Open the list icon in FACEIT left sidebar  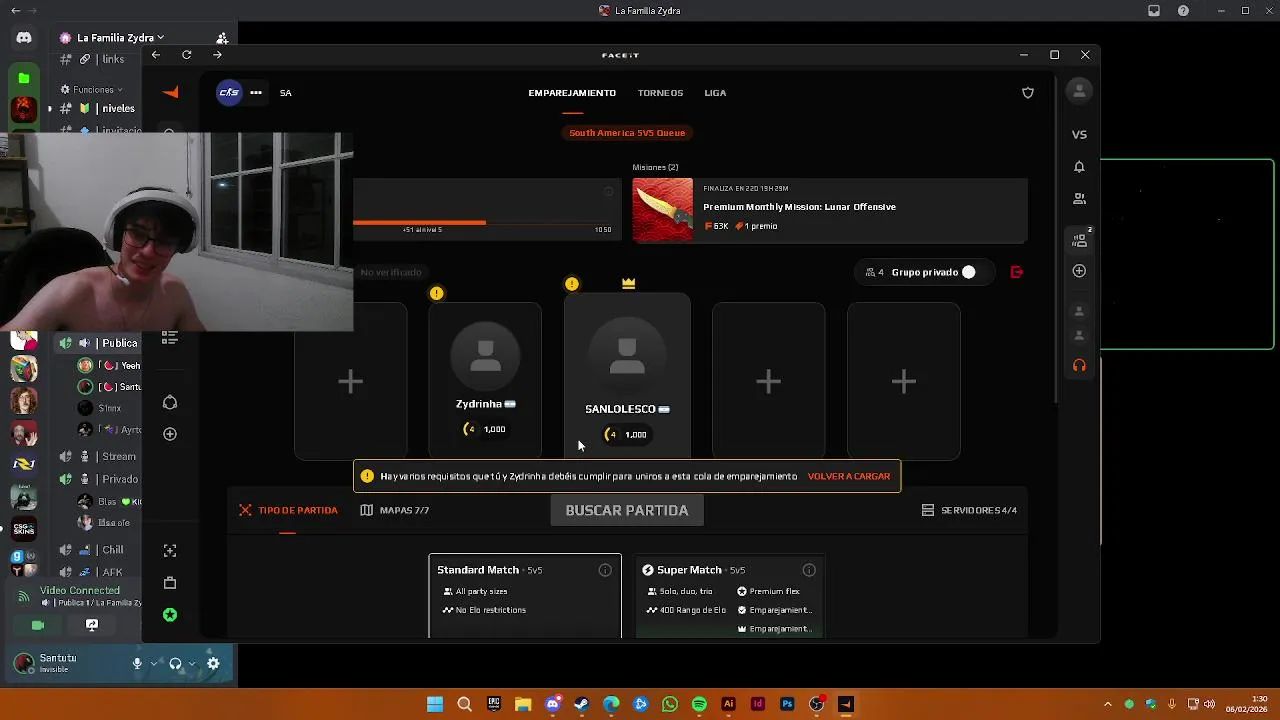[170, 338]
